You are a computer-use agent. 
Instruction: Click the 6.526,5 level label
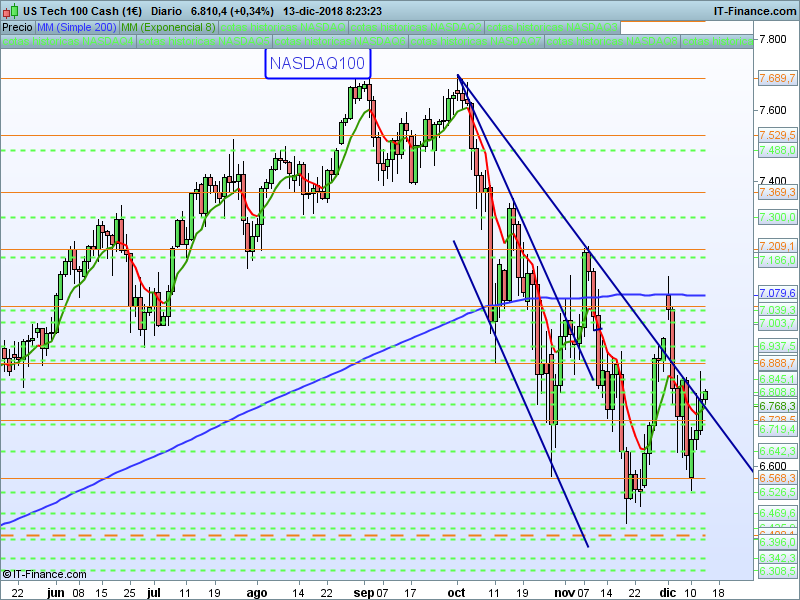click(777, 492)
